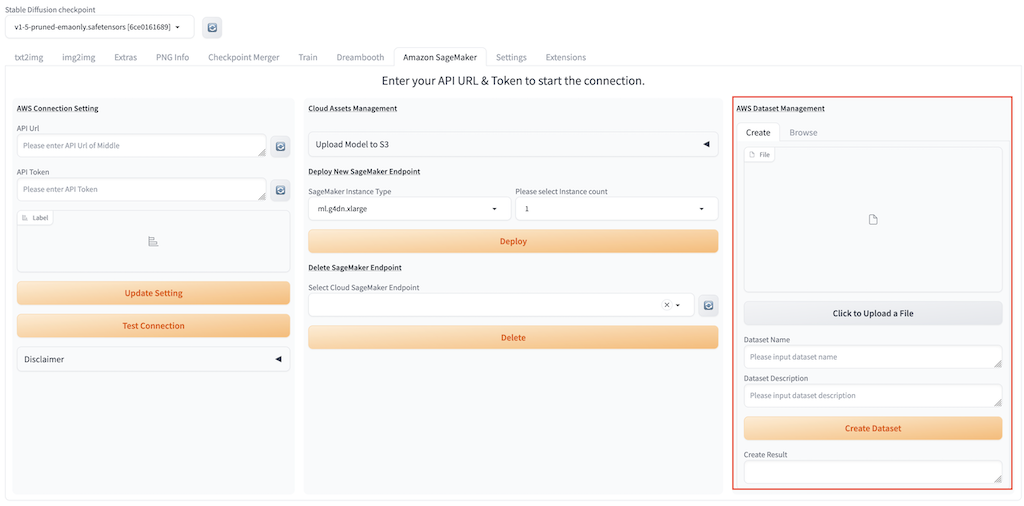The width and height of the screenshot is (1024, 506).
Task: Click refresh icon beside API Url field
Action: pyautogui.click(x=280, y=146)
